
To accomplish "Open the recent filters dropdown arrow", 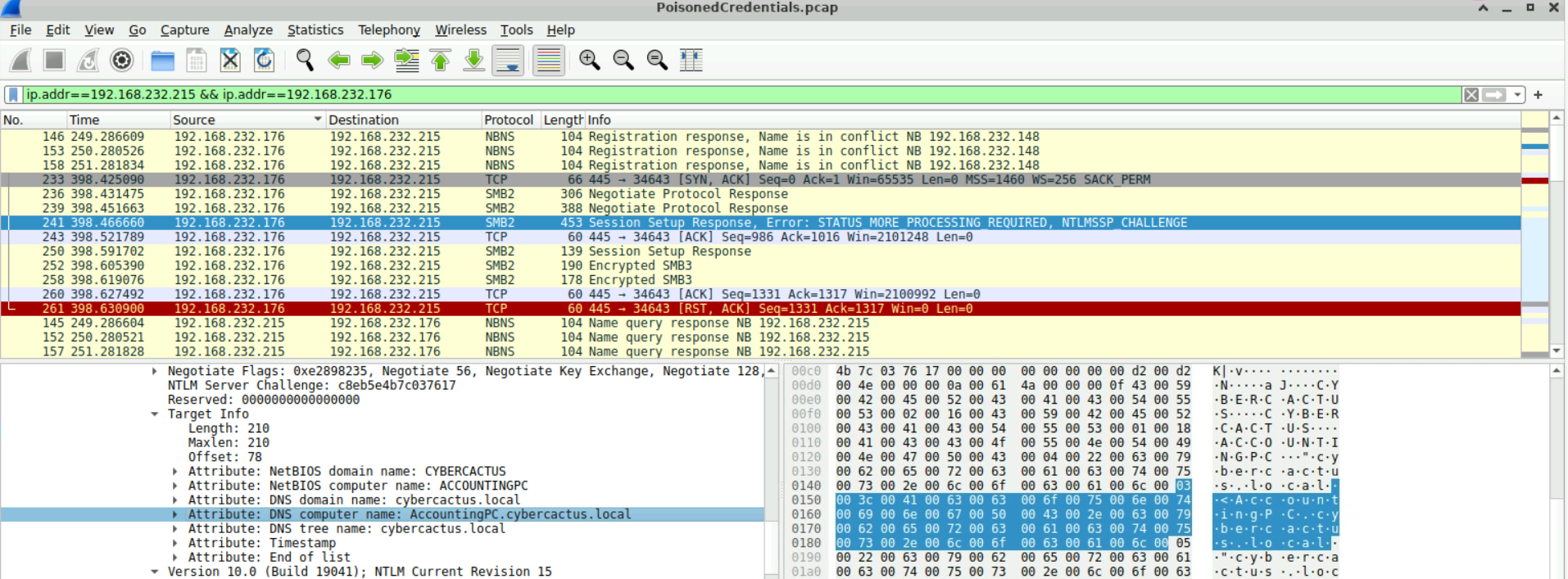I will (1517, 95).
